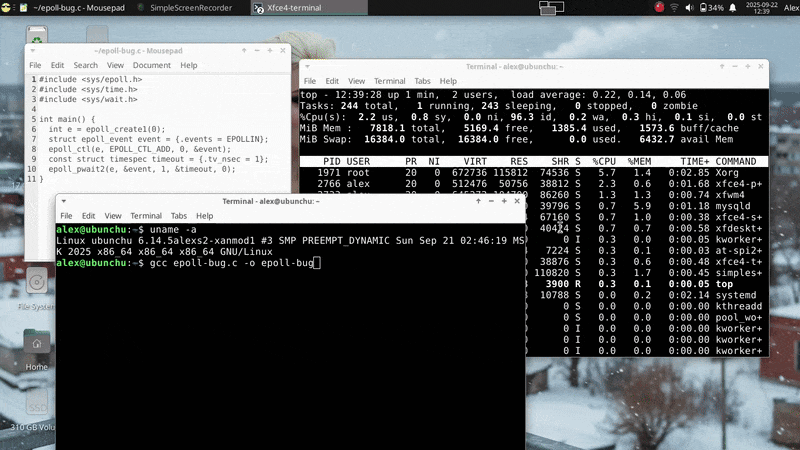This screenshot has width=800, height=450.
Task: Open the Terminal menu in the top-running terminal
Action: [x=389, y=81]
